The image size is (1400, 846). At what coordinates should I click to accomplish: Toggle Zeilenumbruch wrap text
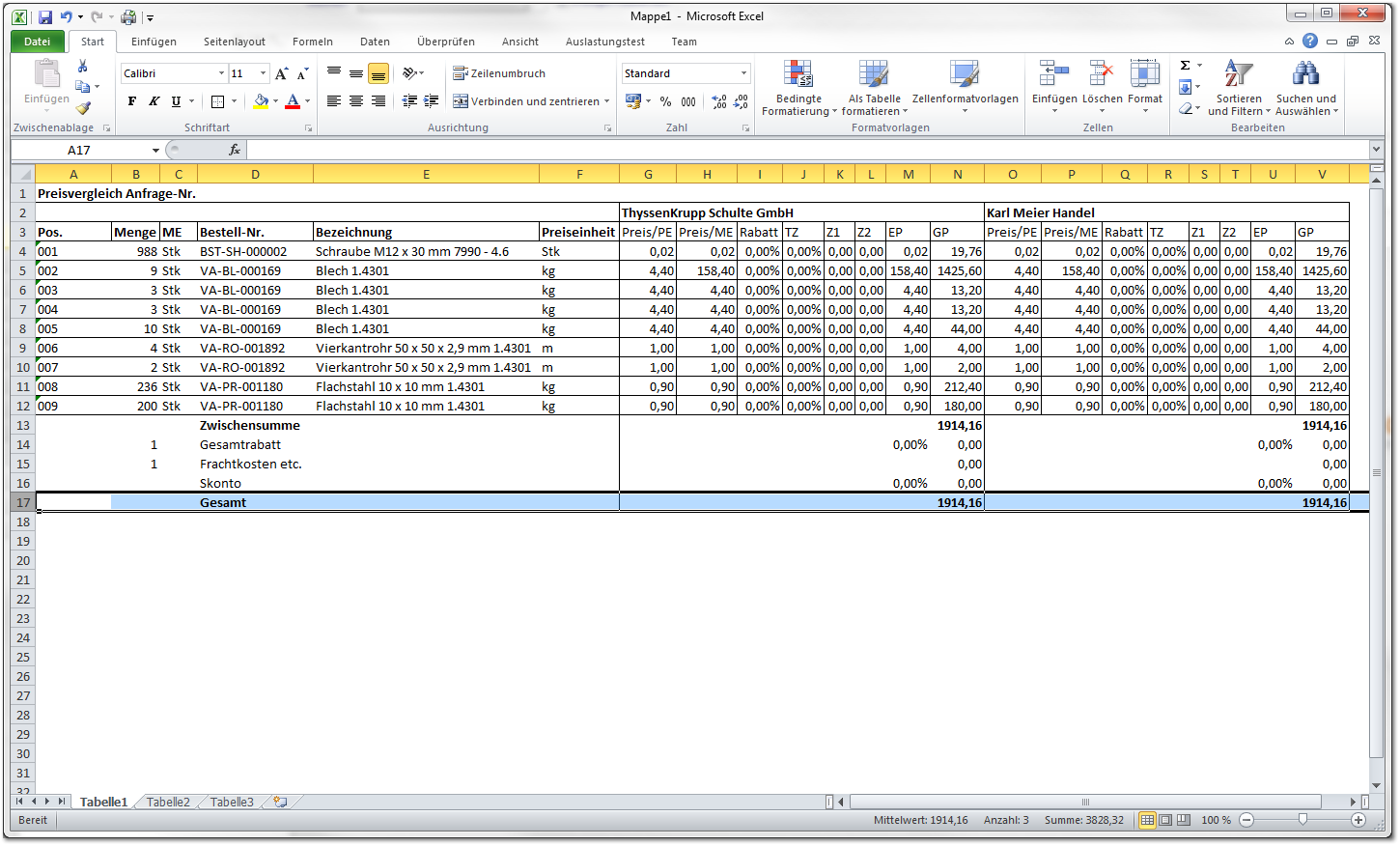click(499, 73)
